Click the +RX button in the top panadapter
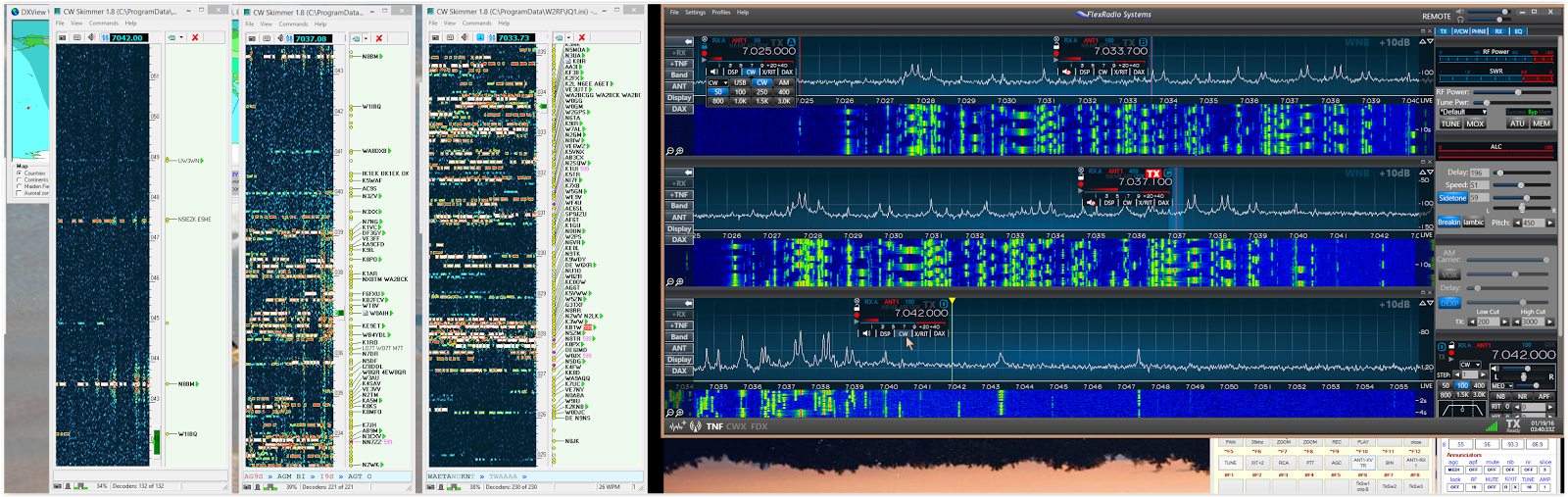The height and width of the screenshot is (497, 1568). (x=679, y=52)
